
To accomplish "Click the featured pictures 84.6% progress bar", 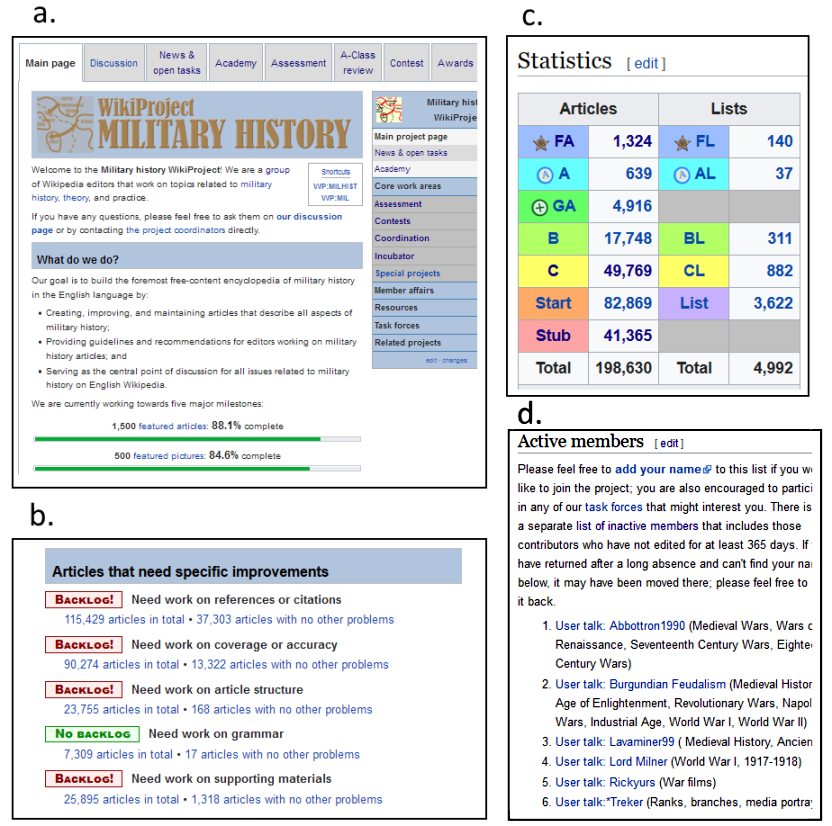I will (x=197, y=468).
